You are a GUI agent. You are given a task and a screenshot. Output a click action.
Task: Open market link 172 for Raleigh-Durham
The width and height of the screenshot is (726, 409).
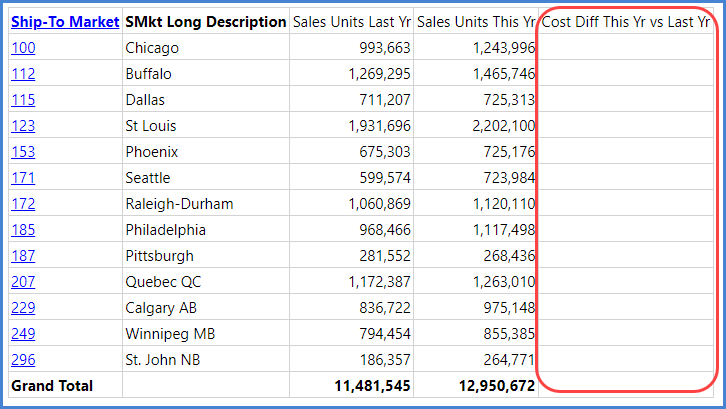(23, 203)
